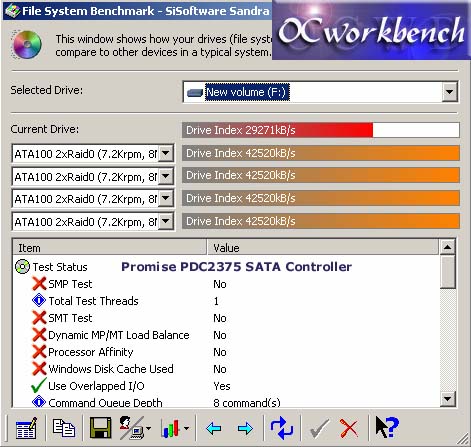Expand the first ATA100 2xRaid0 reference dropdown
This screenshot has height=447, width=471.
166,154
